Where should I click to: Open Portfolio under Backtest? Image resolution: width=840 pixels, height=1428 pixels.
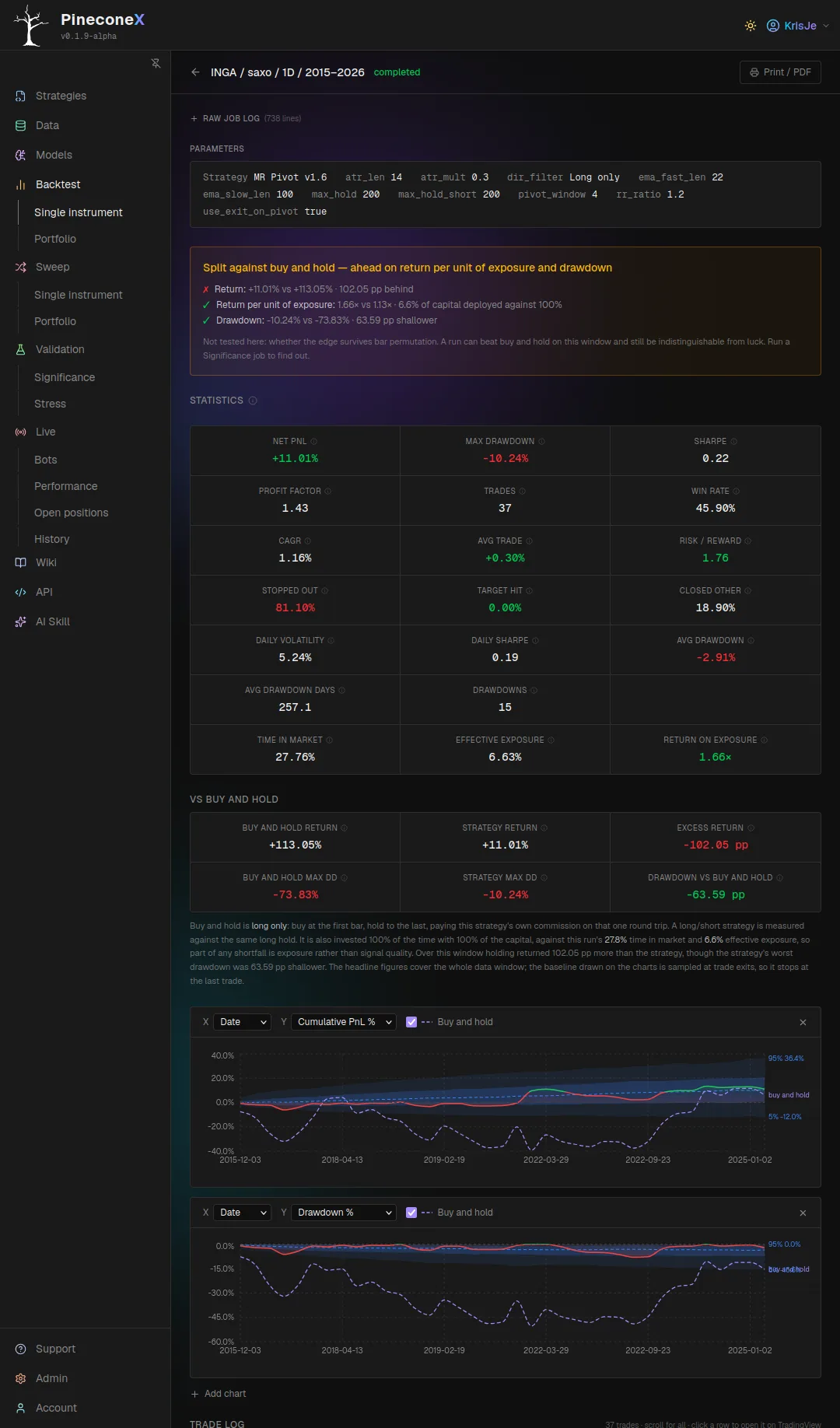point(55,239)
